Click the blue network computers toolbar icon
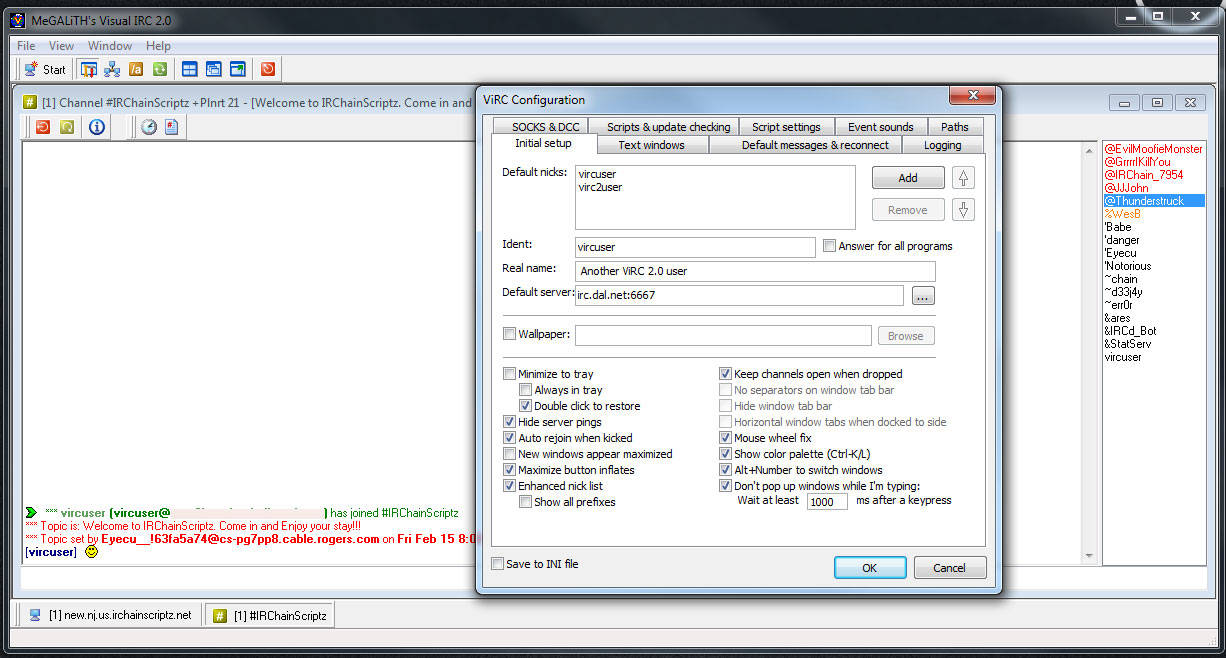 [112, 69]
